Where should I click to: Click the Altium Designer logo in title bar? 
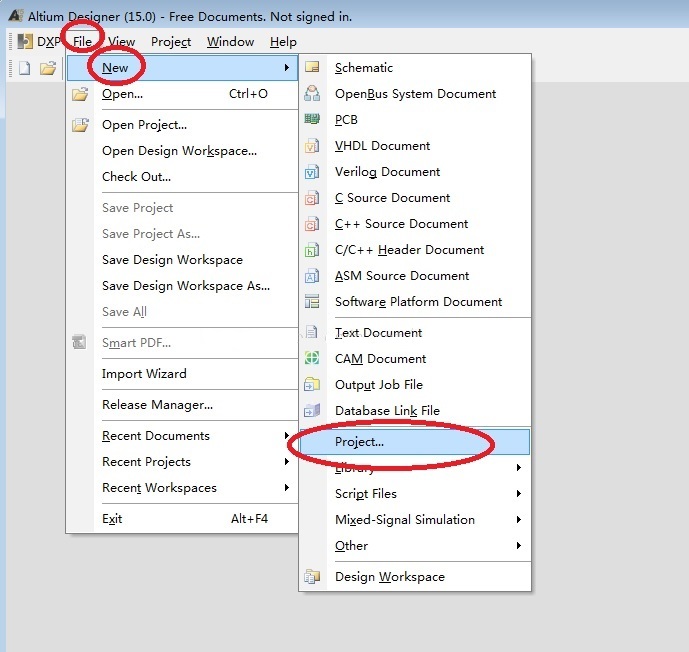(16, 15)
